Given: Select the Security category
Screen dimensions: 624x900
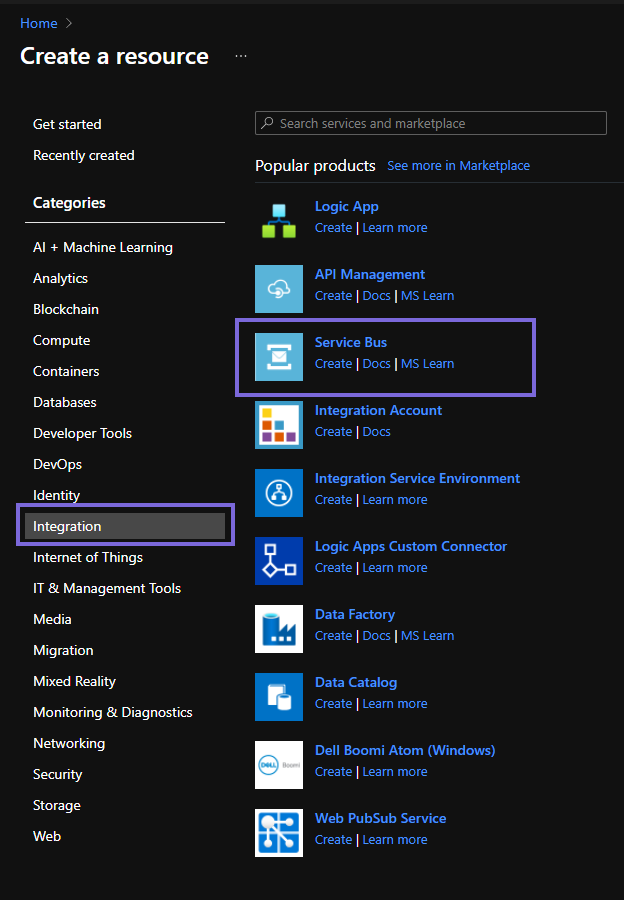Looking at the screenshot, I should [x=57, y=774].
